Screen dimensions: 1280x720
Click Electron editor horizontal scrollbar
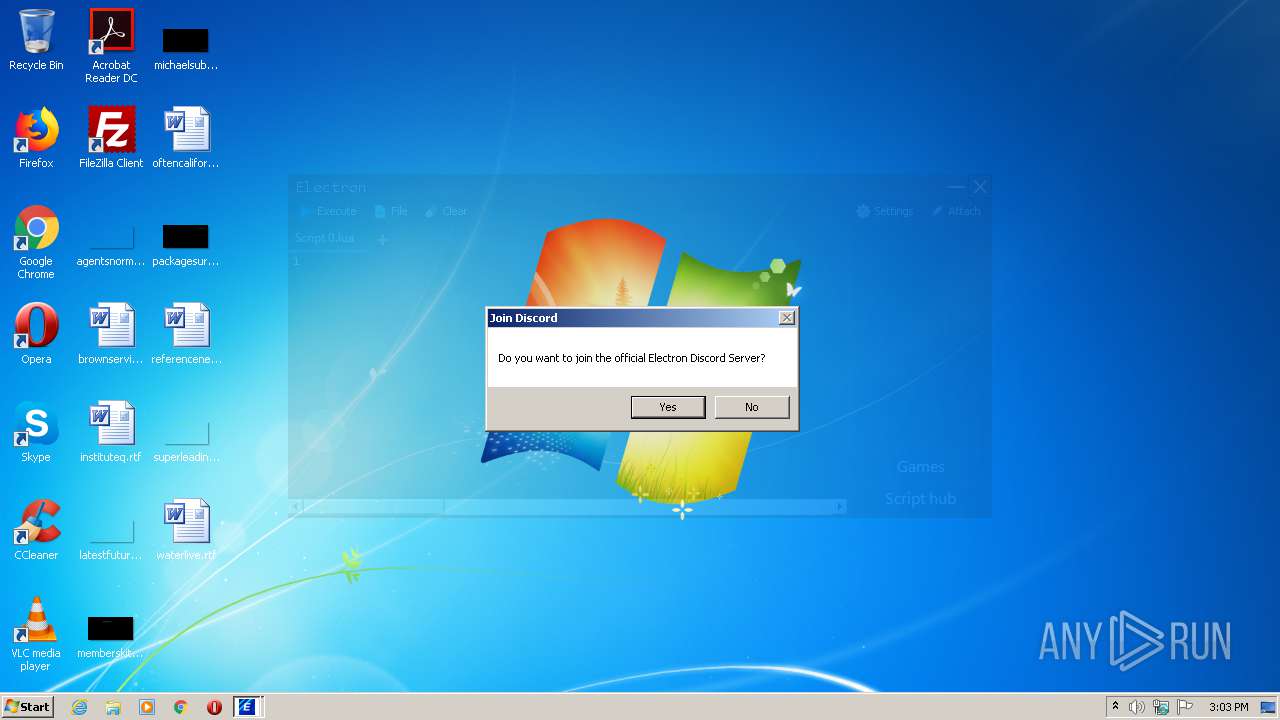568,507
